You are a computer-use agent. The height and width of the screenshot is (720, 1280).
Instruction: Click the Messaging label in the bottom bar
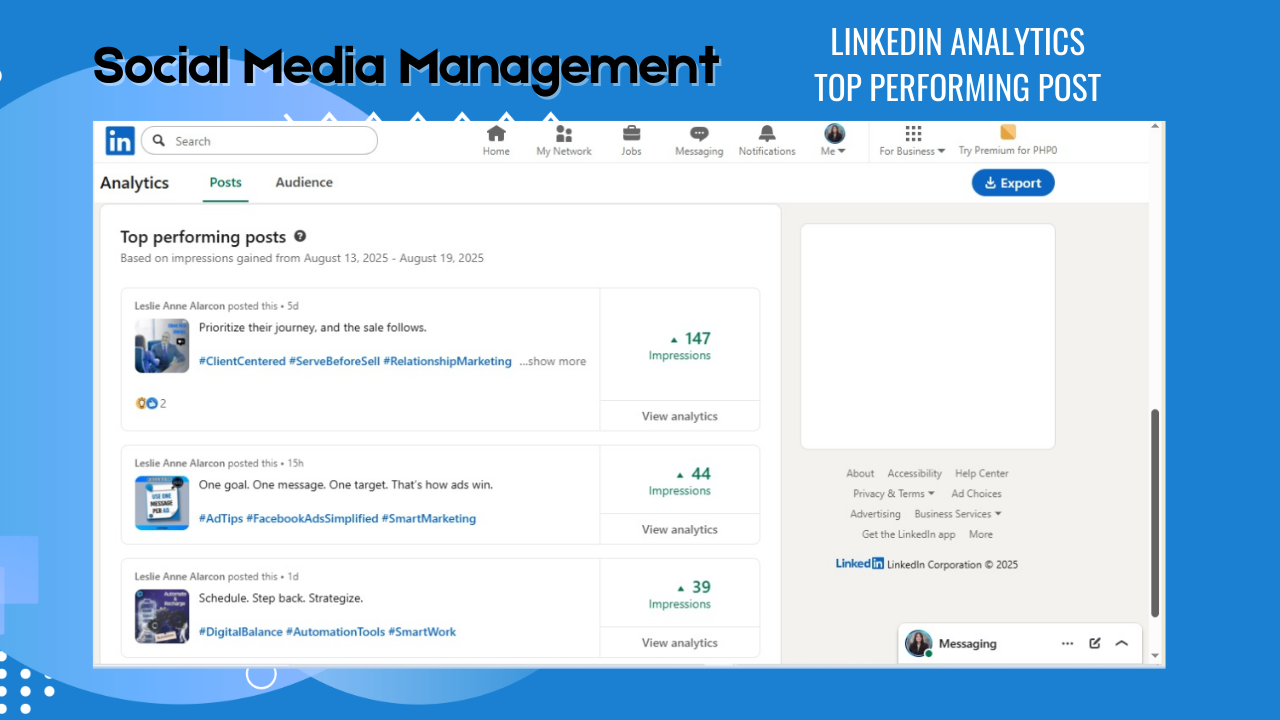pyautogui.click(x=967, y=644)
